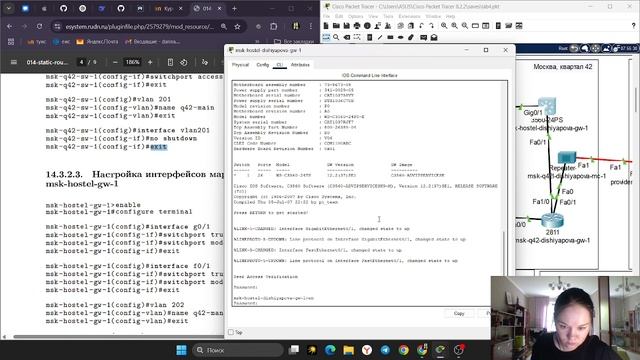Click the browser address bar URL
This screenshot has width=640, height=360.
point(140,27)
